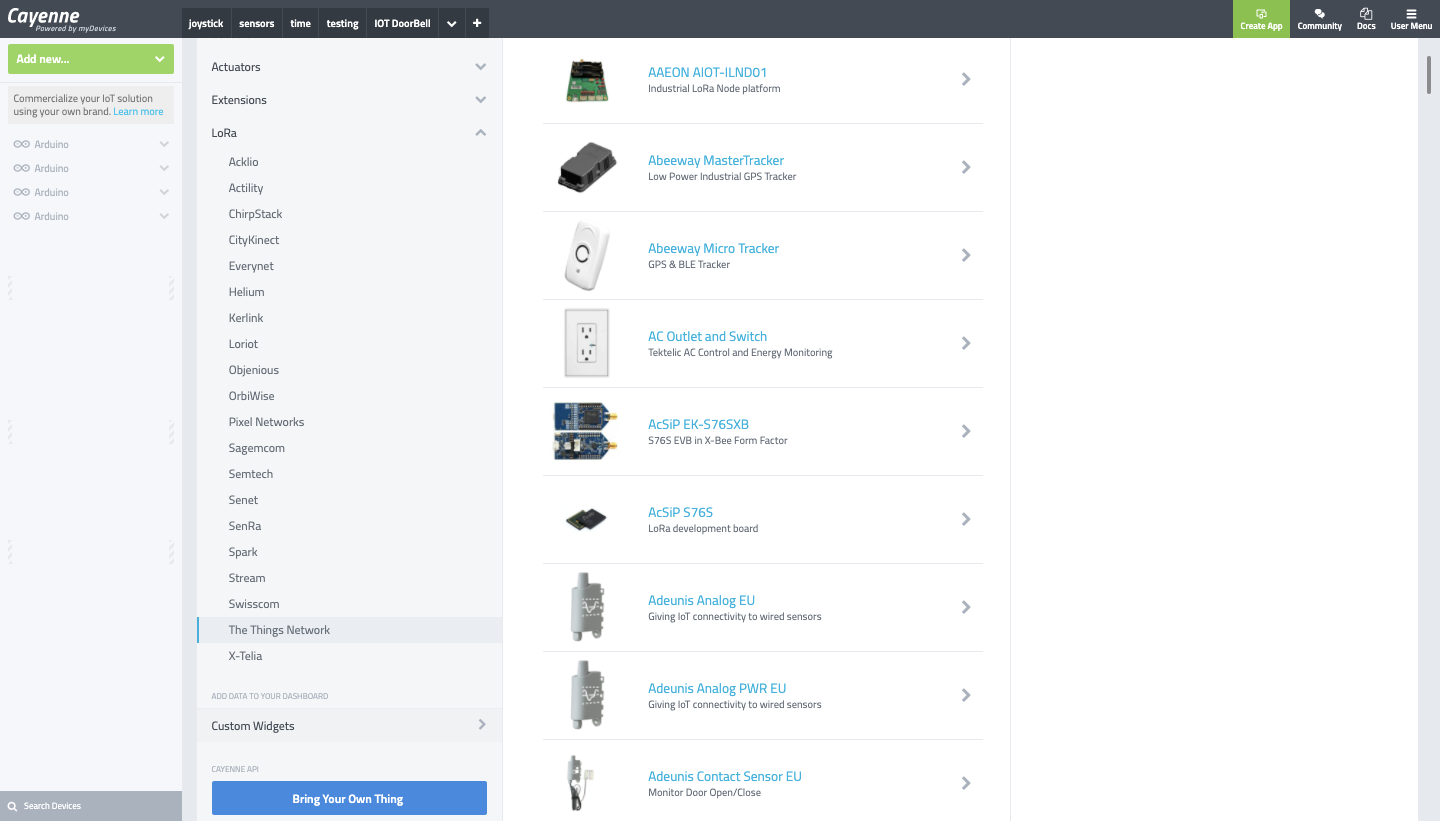
Task: Open arrow for Abeeway MasterTracker
Action: coord(966,167)
